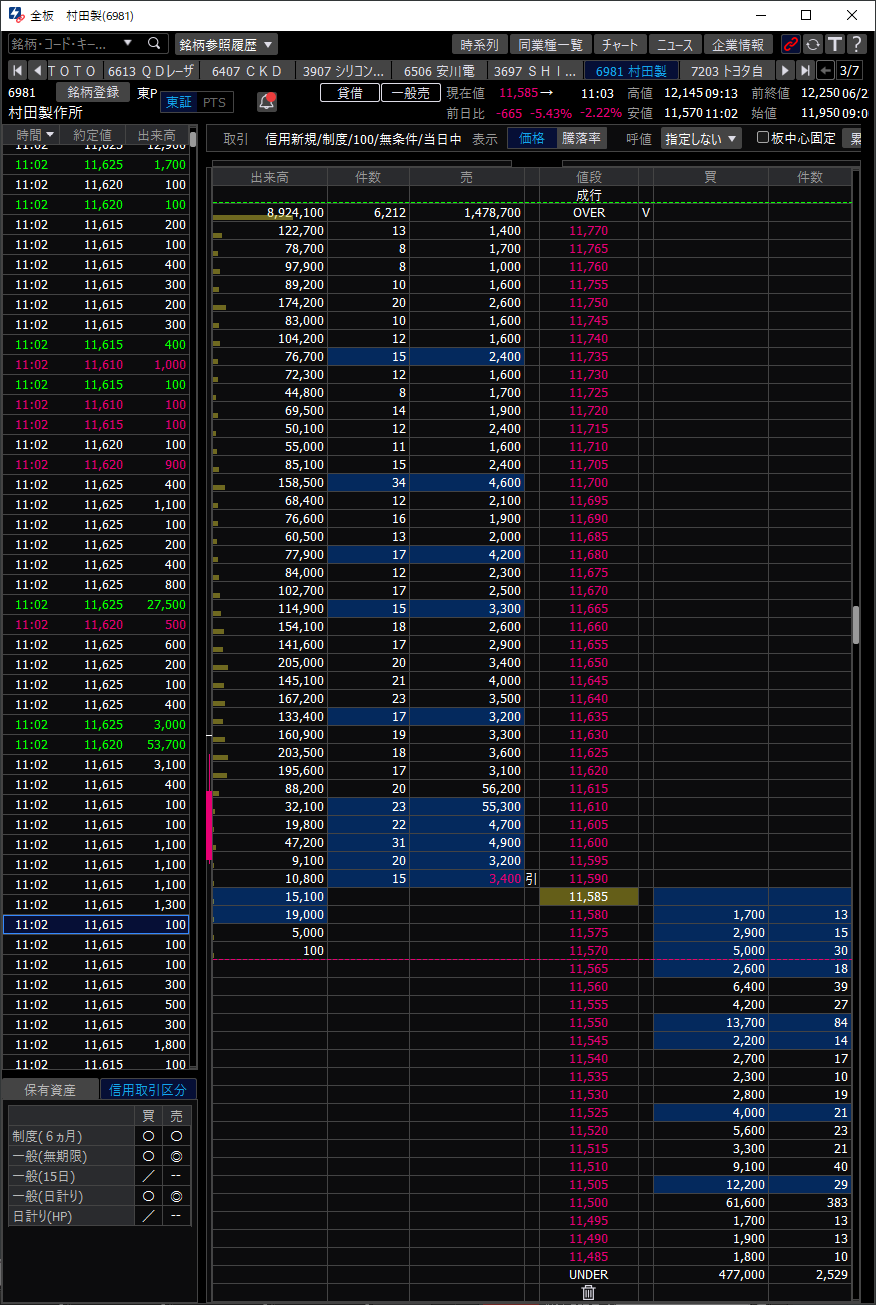876x1305 pixels.
Task: Open the help question mark icon
Action: (x=856, y=44)
